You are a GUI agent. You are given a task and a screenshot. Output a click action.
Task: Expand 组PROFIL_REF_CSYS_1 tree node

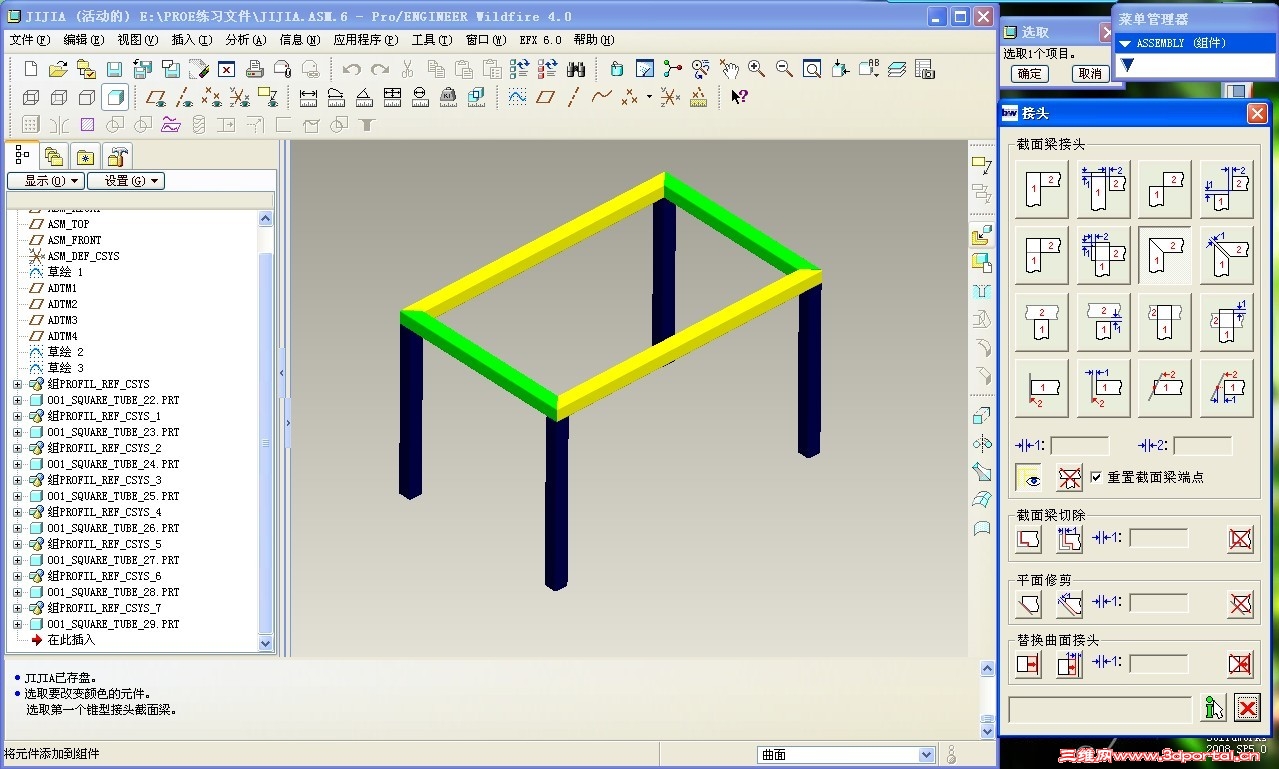point(17,416)
